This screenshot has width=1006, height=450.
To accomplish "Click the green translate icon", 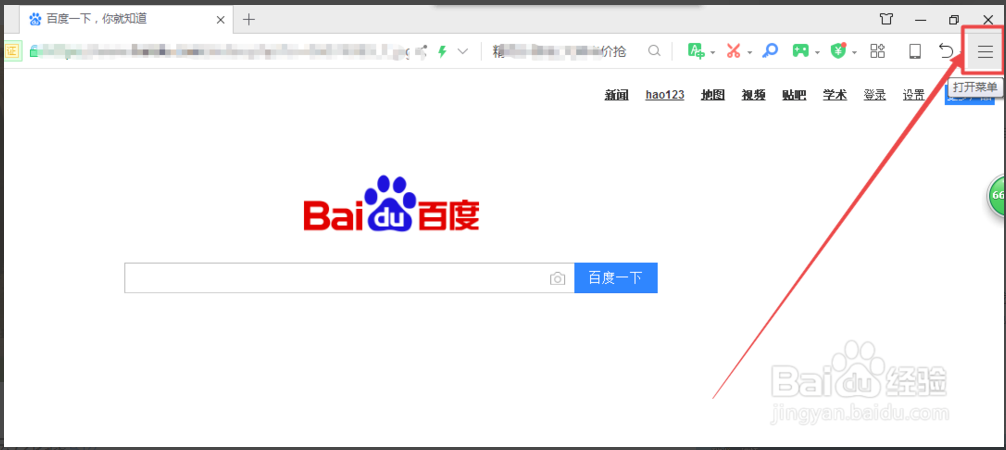I will pyautogui.click(x=696, y=51).
